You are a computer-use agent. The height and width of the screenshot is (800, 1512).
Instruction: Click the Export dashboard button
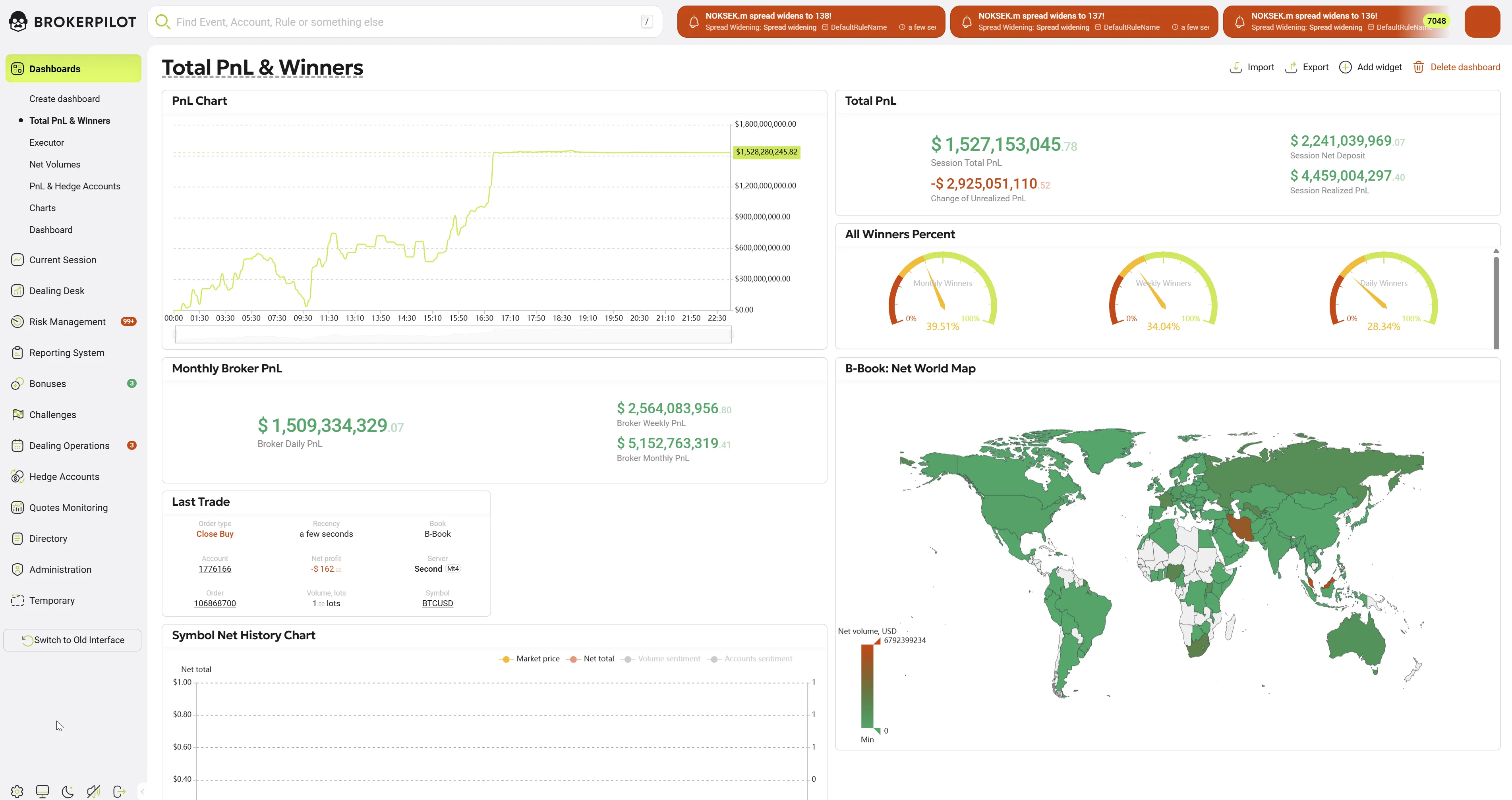click(1307, 67)
